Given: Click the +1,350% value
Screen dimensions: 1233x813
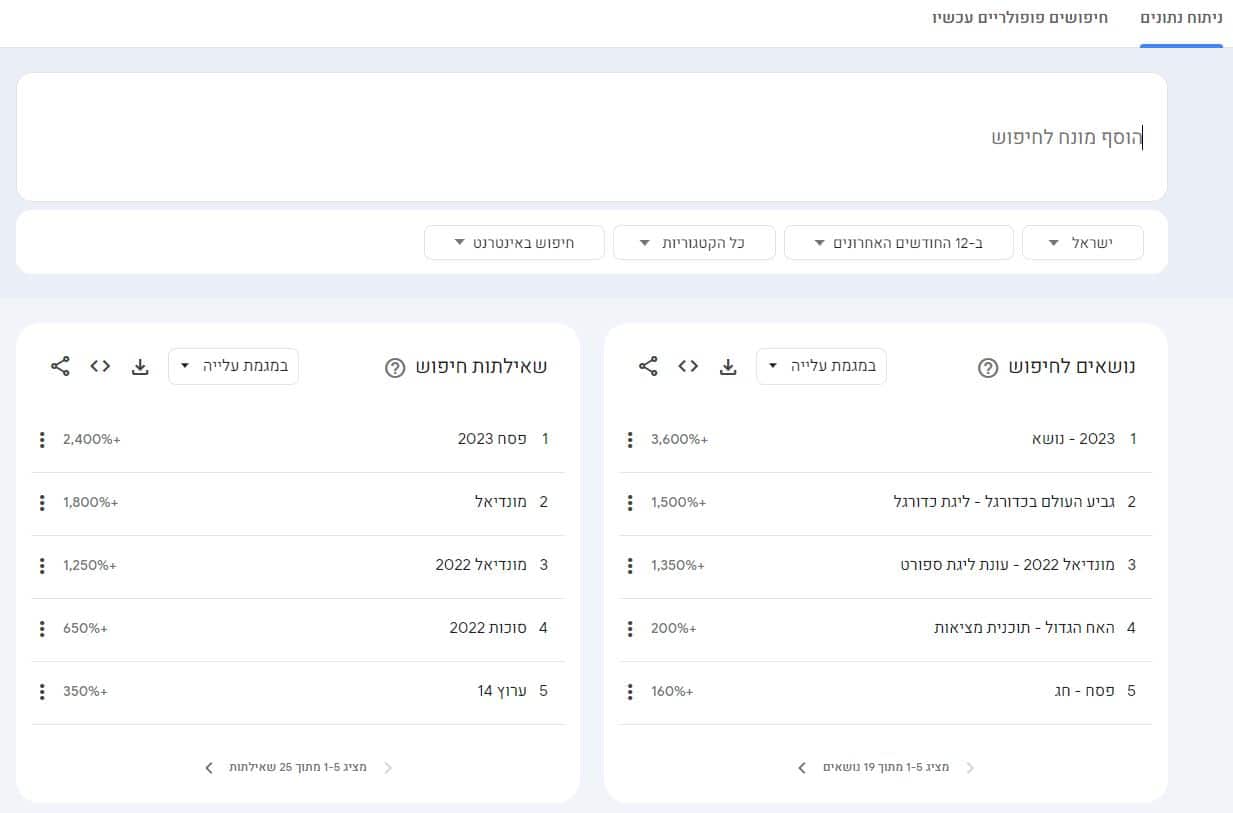Looking at the screenshot, I should tap(677, 565).
